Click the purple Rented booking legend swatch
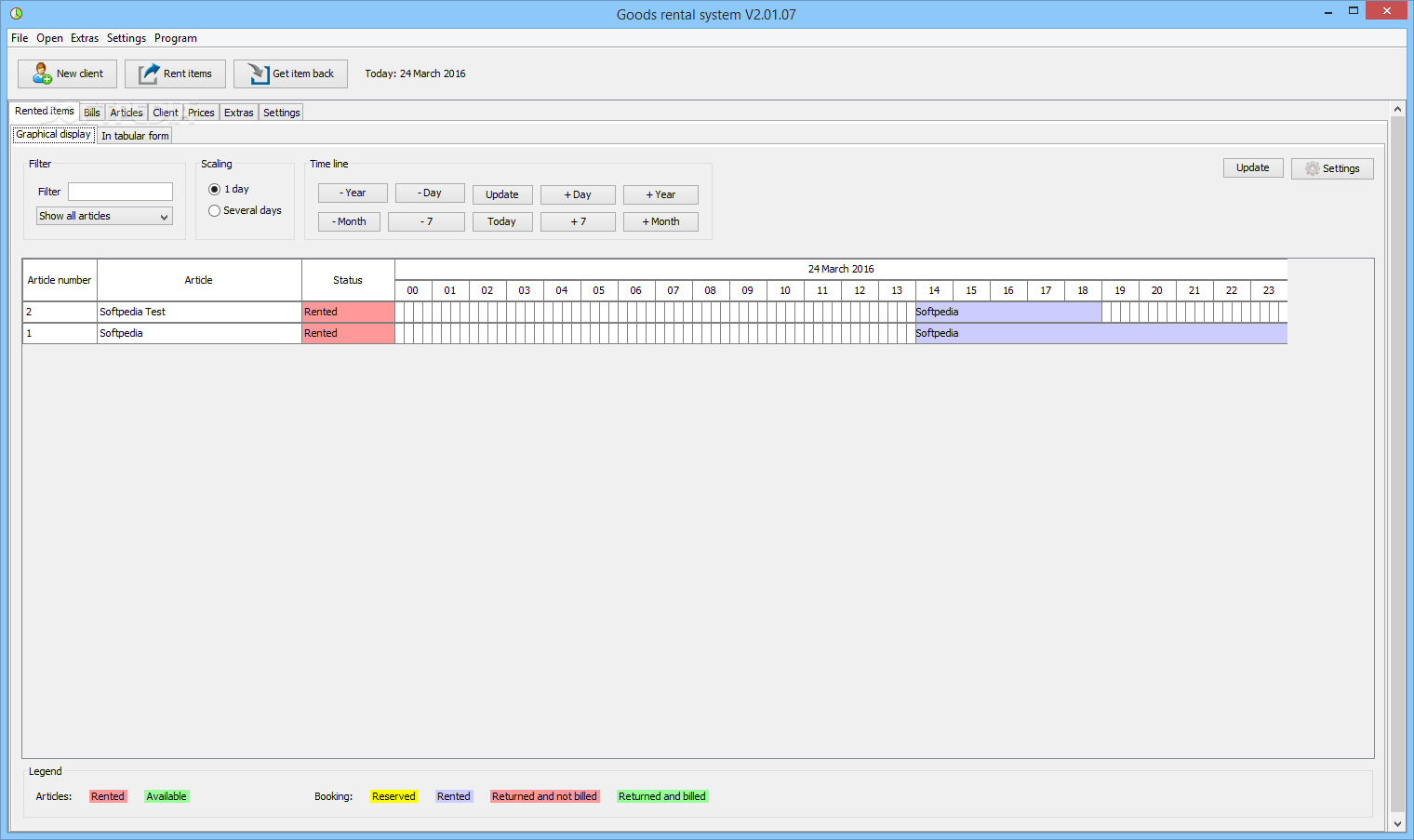1414x840 pixels. (454, 796)
